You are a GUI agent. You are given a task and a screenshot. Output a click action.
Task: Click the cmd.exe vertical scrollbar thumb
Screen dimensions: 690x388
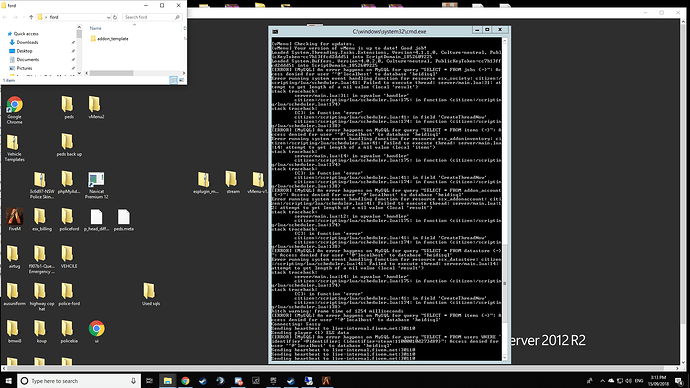(505, 284)
